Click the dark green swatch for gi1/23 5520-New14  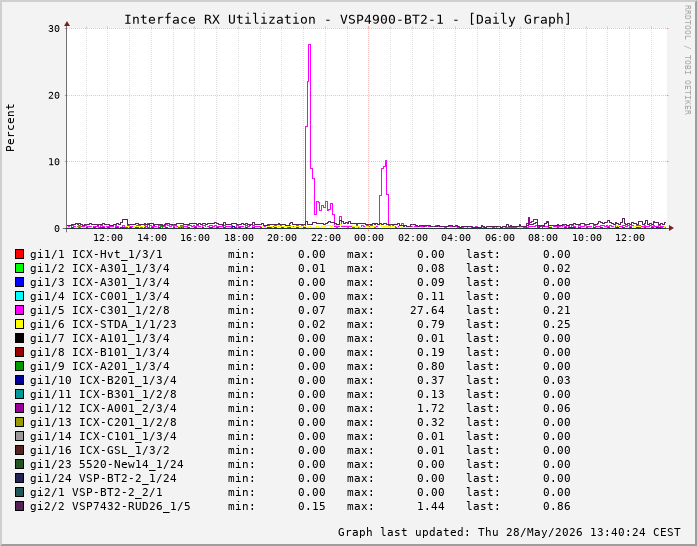click(x=19, y=464)
